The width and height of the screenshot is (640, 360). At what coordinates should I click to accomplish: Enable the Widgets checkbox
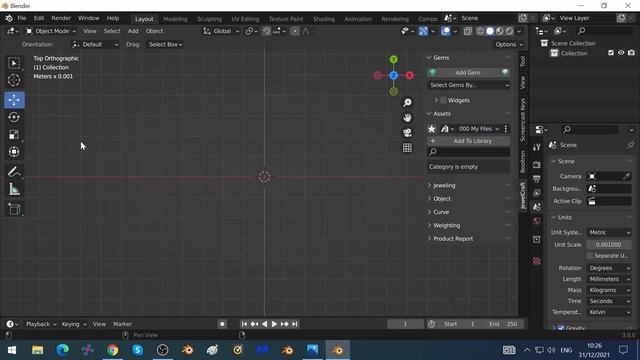coord(443,100)
